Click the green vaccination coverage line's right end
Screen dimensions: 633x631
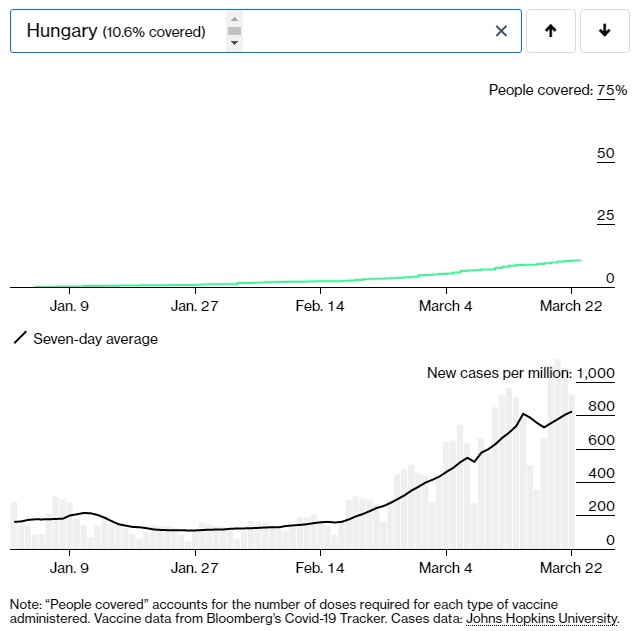point(579,260)
